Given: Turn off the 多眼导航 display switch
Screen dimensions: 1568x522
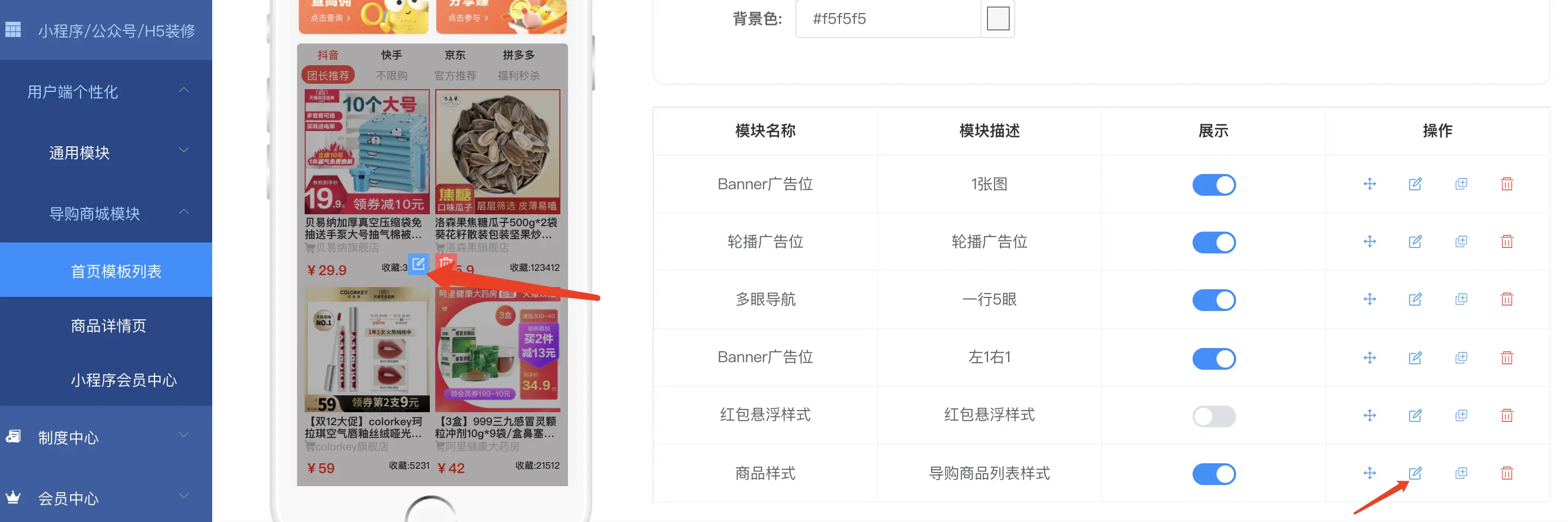Looking at the screenshot, I should [1214, 300].
